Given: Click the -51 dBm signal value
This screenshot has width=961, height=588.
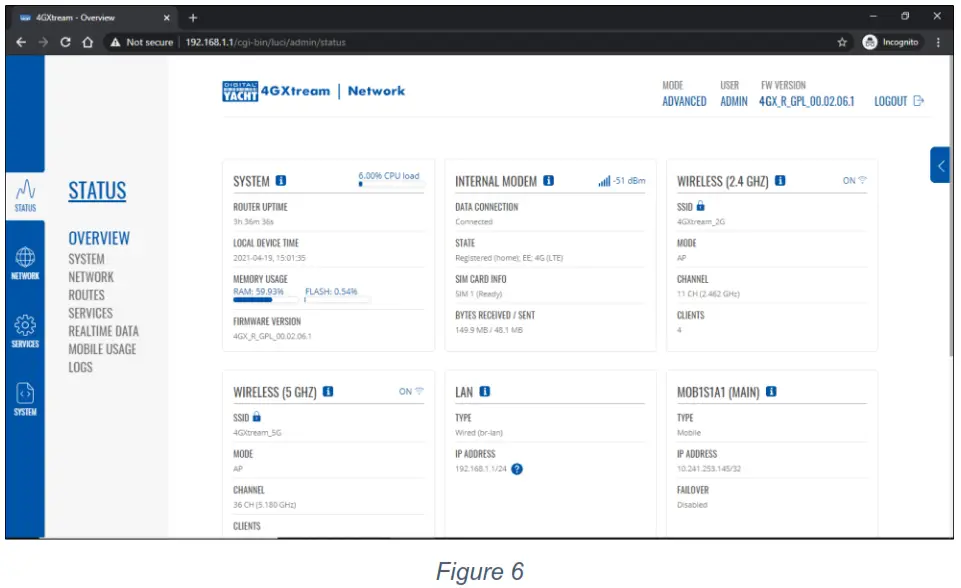Looking at the screenshot, I should coord(629,181).
